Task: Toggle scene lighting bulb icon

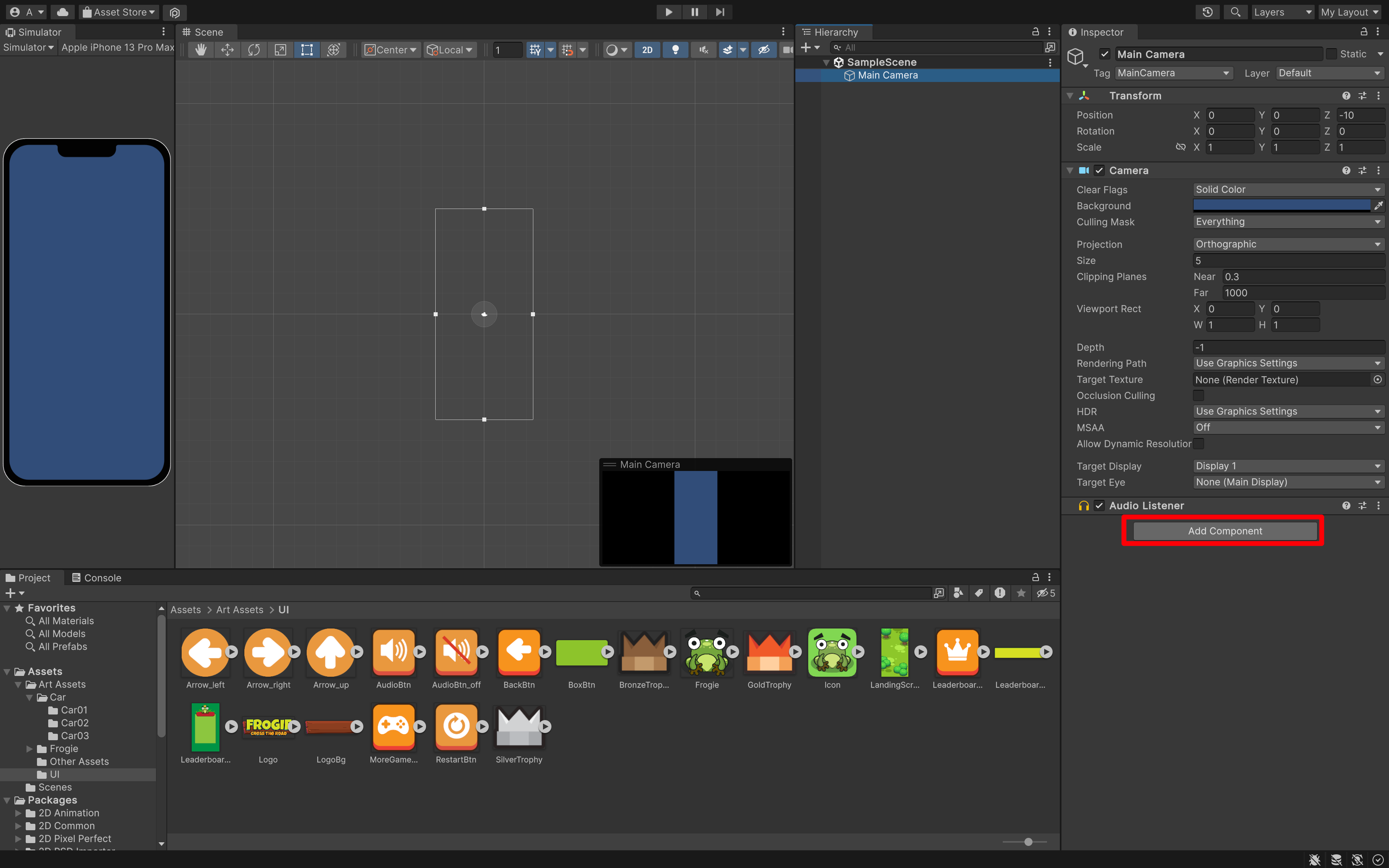Action: click(675, 50)
